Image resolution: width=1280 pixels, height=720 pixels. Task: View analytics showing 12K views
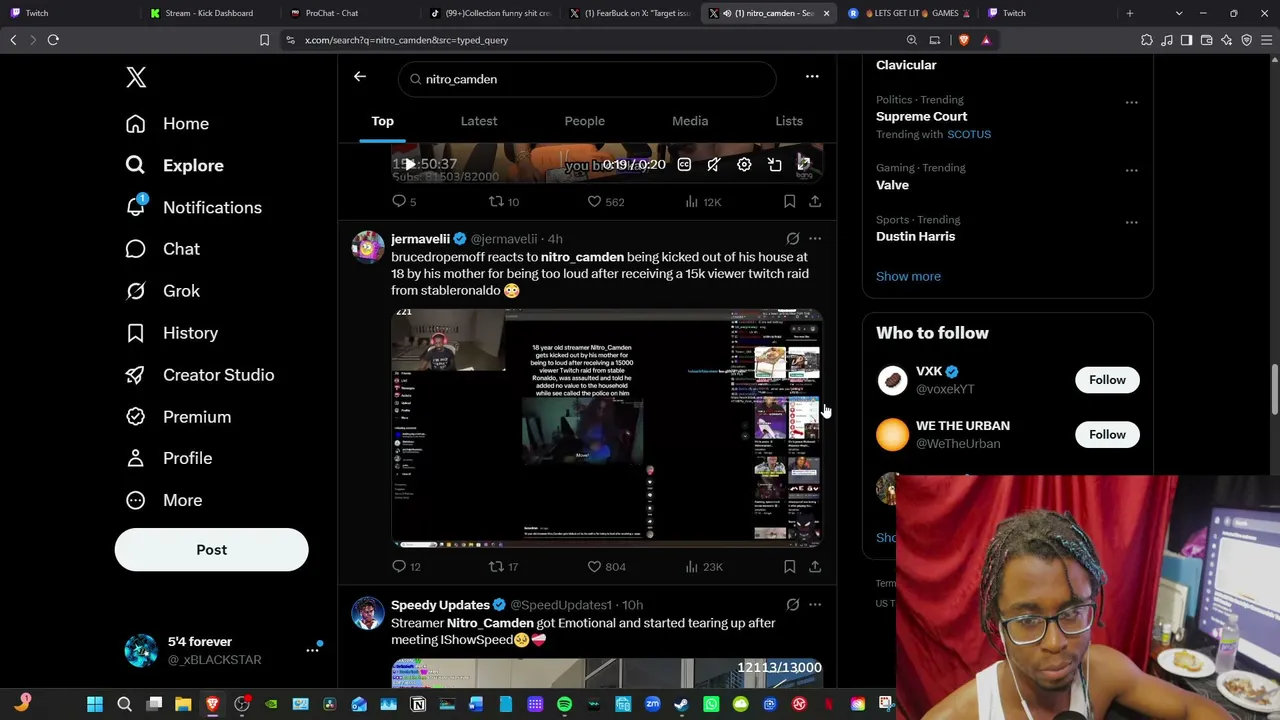(702, 202)
